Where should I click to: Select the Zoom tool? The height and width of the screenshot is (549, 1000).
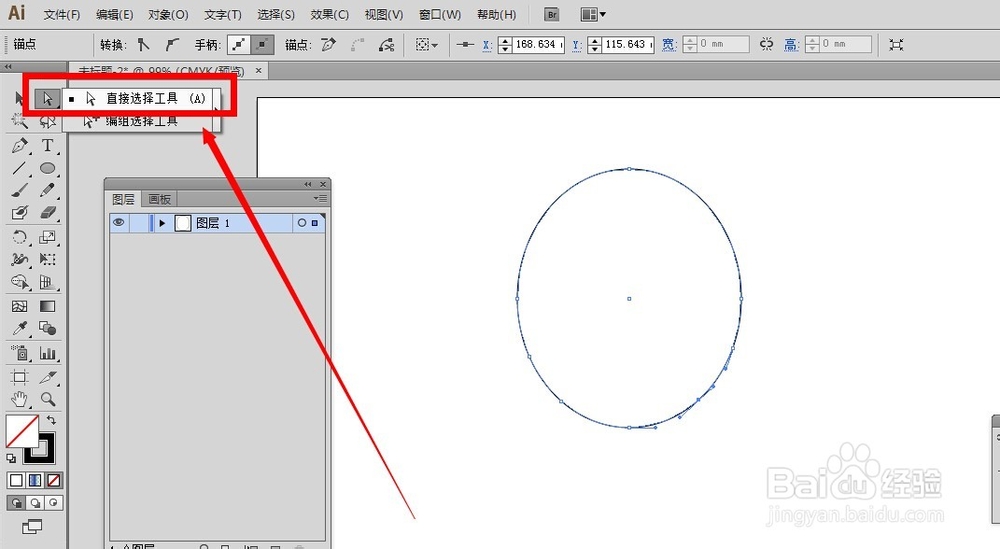[47, 400]
